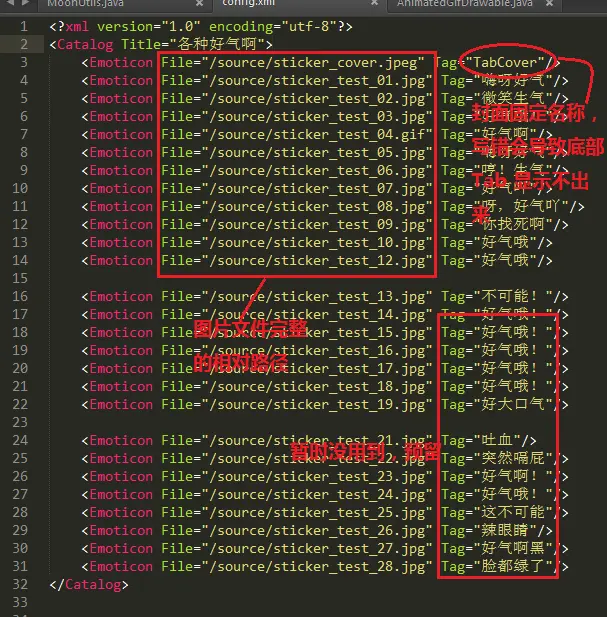Click the encoding="utf-8" attribute

pyautogui.click(x=273, y=27)
